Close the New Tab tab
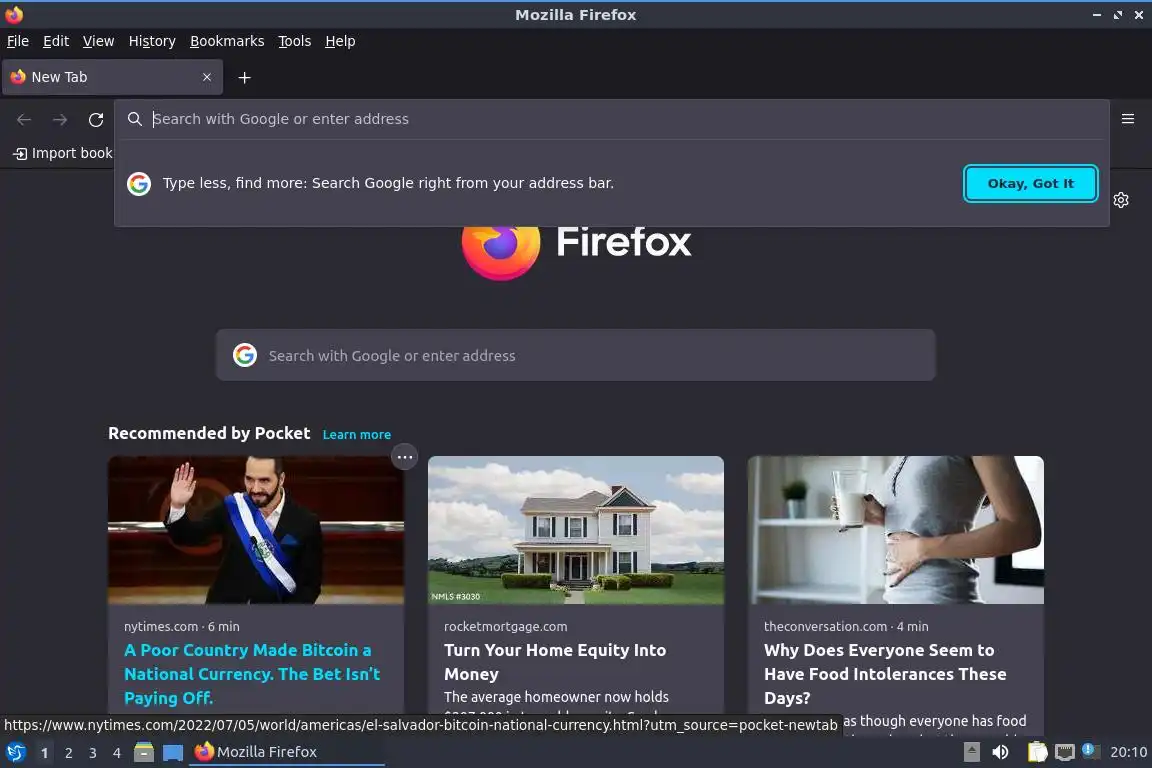 point(206,77)
